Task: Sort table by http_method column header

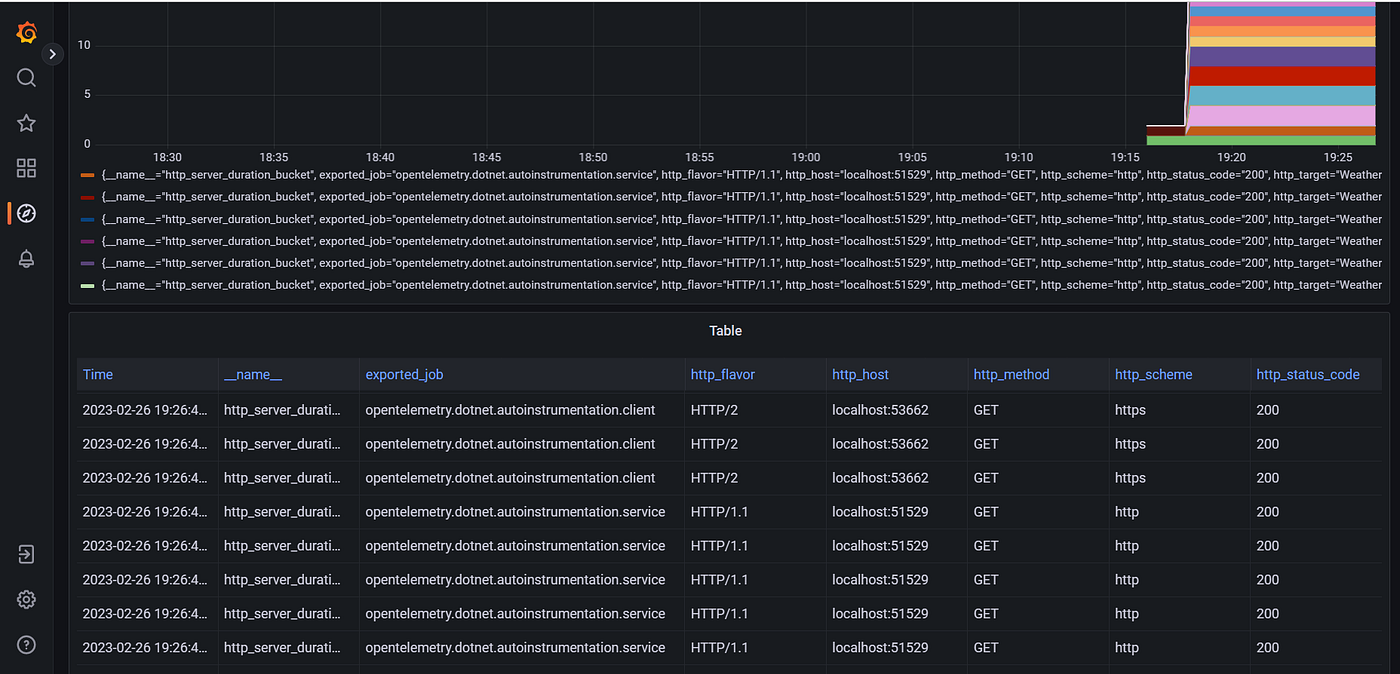Action: (1011, 374)
